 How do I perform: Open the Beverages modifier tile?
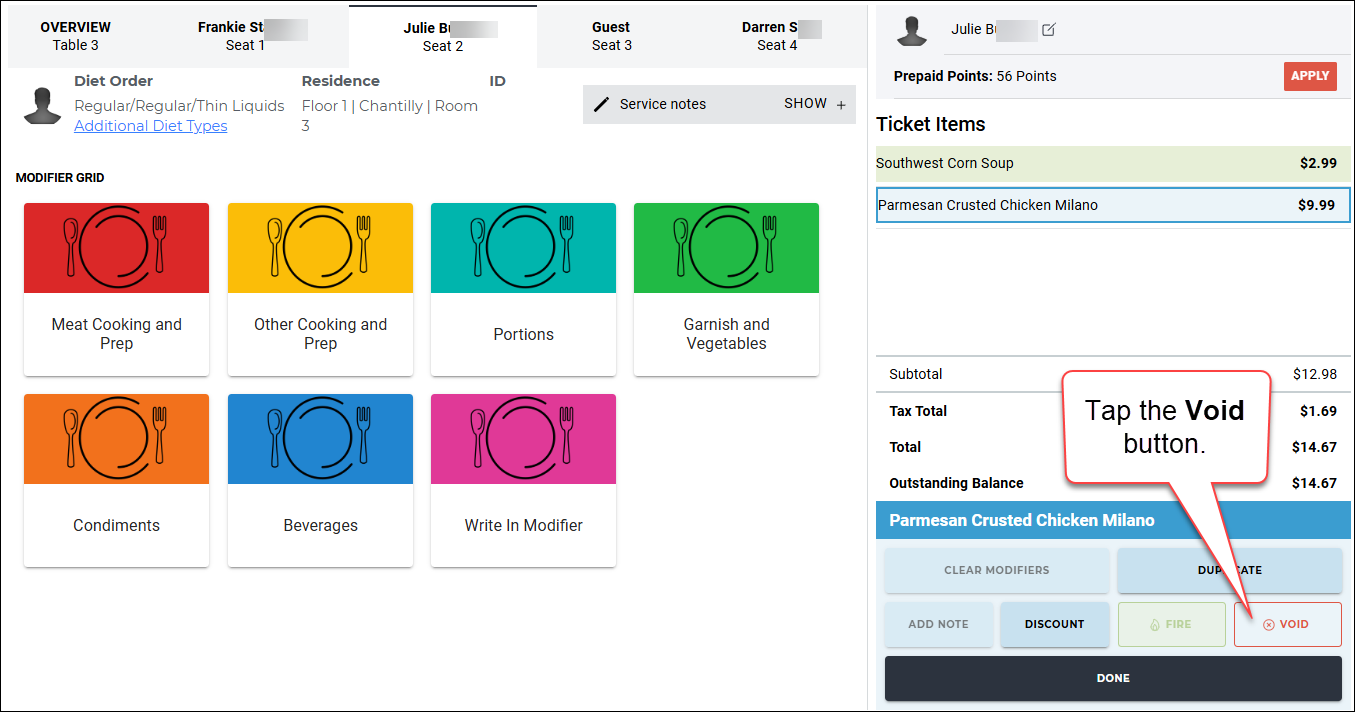(x=320, y=480)
